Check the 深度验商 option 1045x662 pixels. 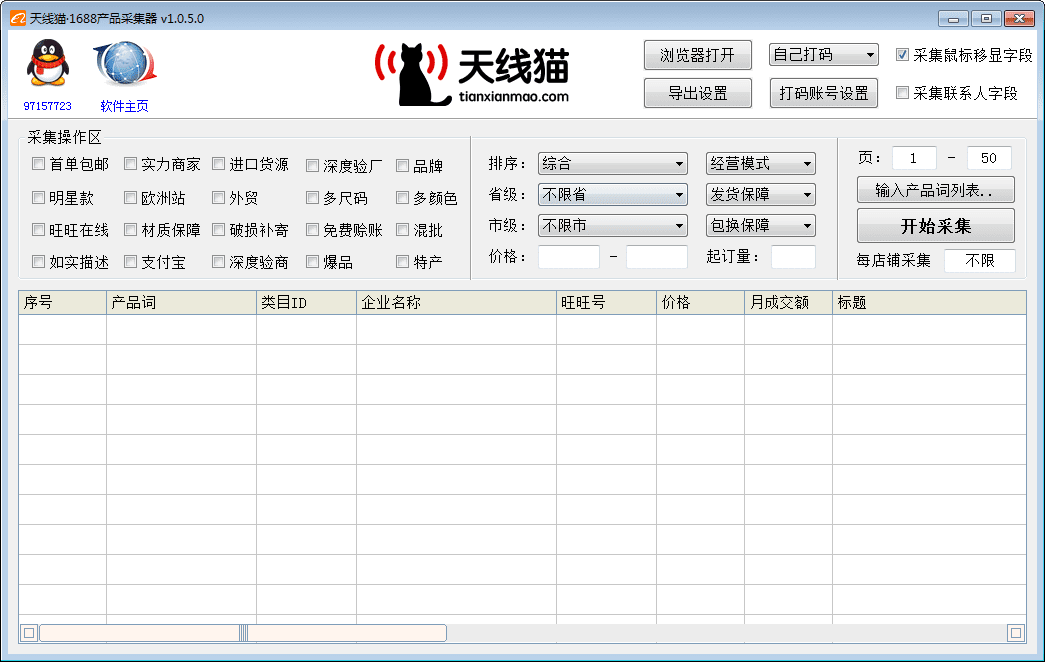(219, 262)
